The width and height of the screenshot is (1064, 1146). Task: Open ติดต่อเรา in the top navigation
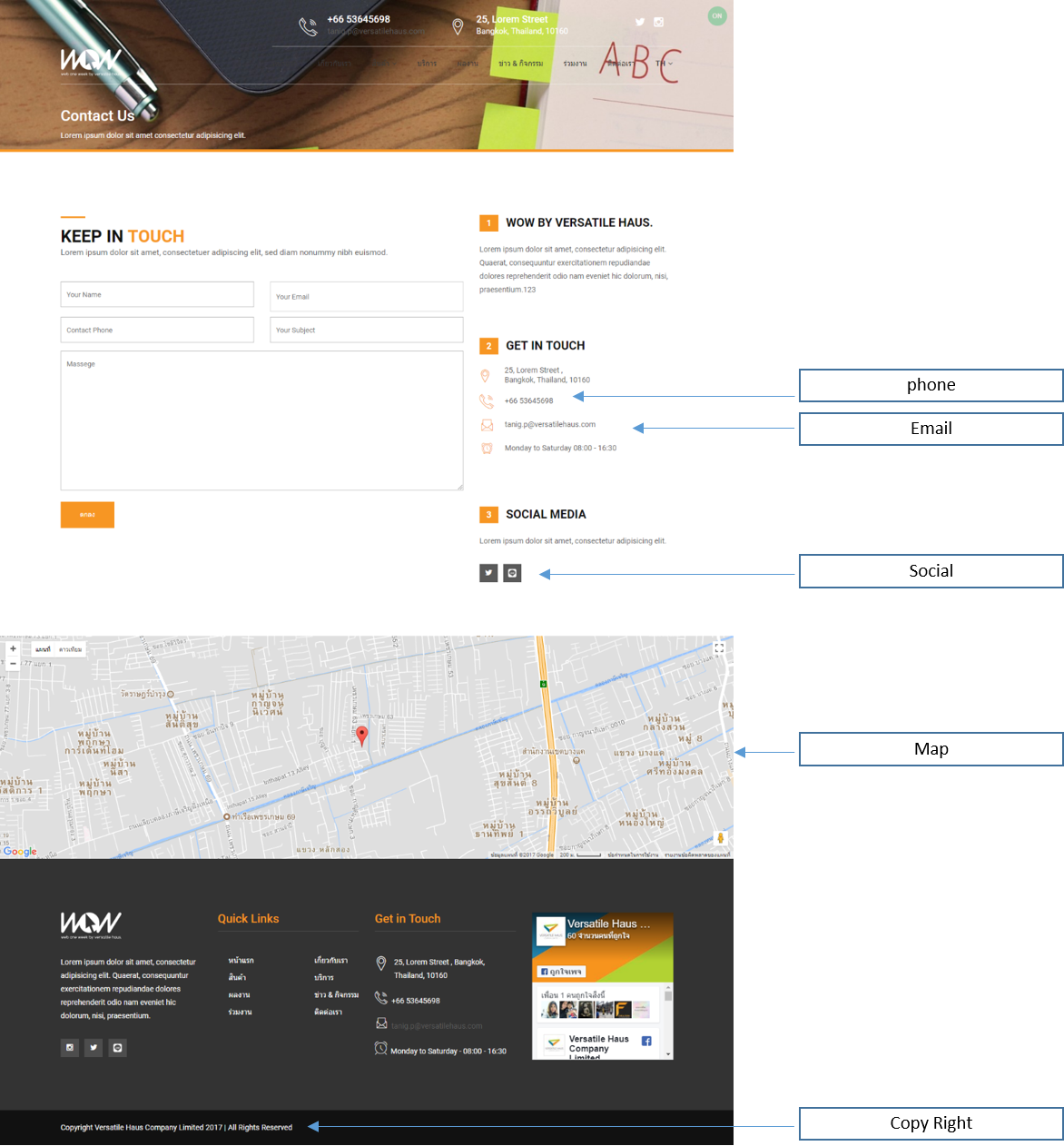pos(620,64)
